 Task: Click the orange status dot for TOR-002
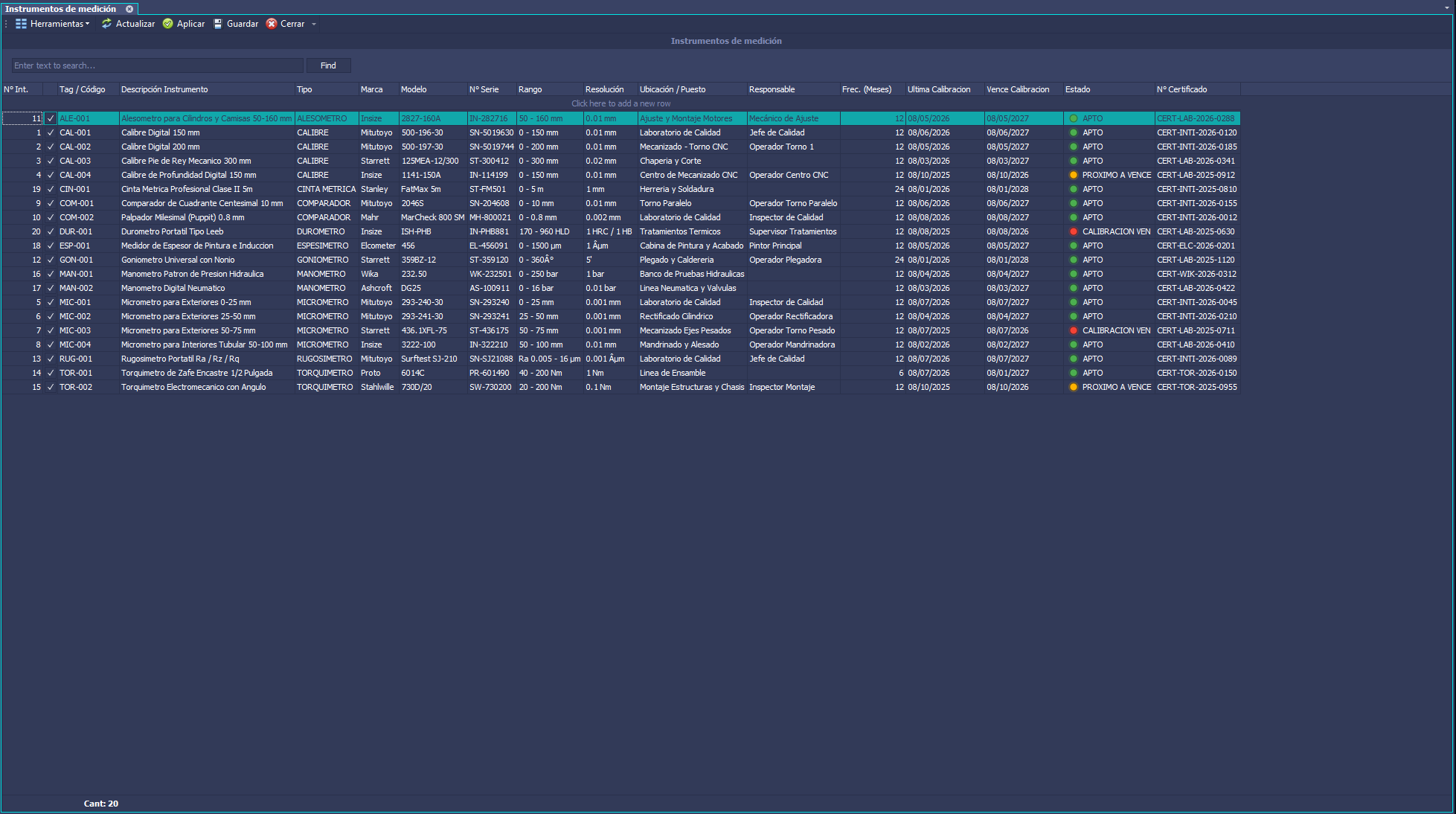tap(1074, 387)
